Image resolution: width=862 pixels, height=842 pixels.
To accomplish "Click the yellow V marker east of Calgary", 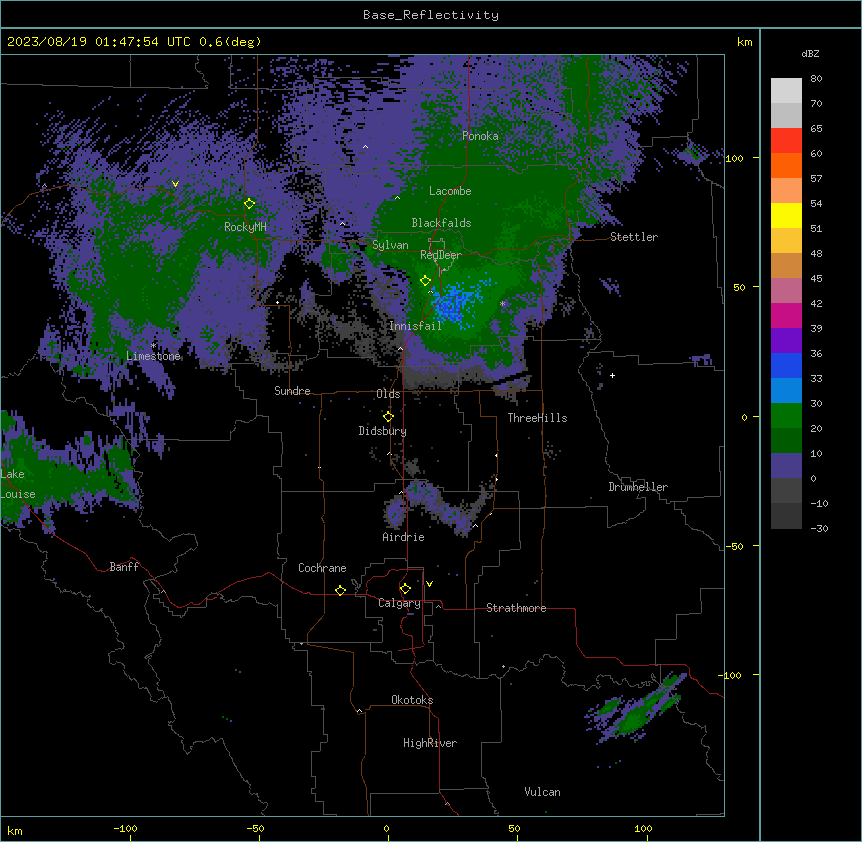I will point(429,584).
